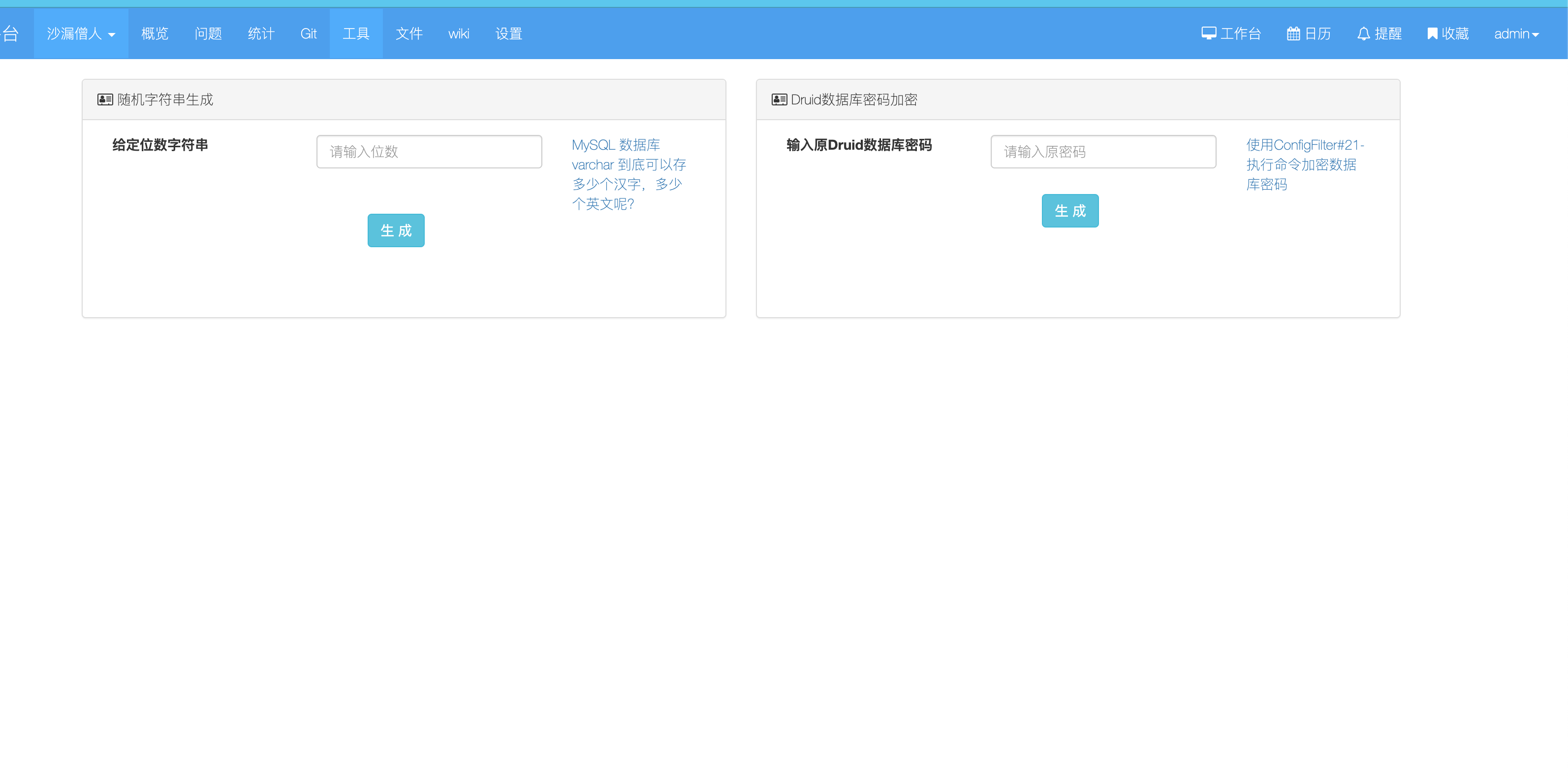Click the card icon beside Druid数据库密码加密
1568x783 pixels.
pos(779,100)
